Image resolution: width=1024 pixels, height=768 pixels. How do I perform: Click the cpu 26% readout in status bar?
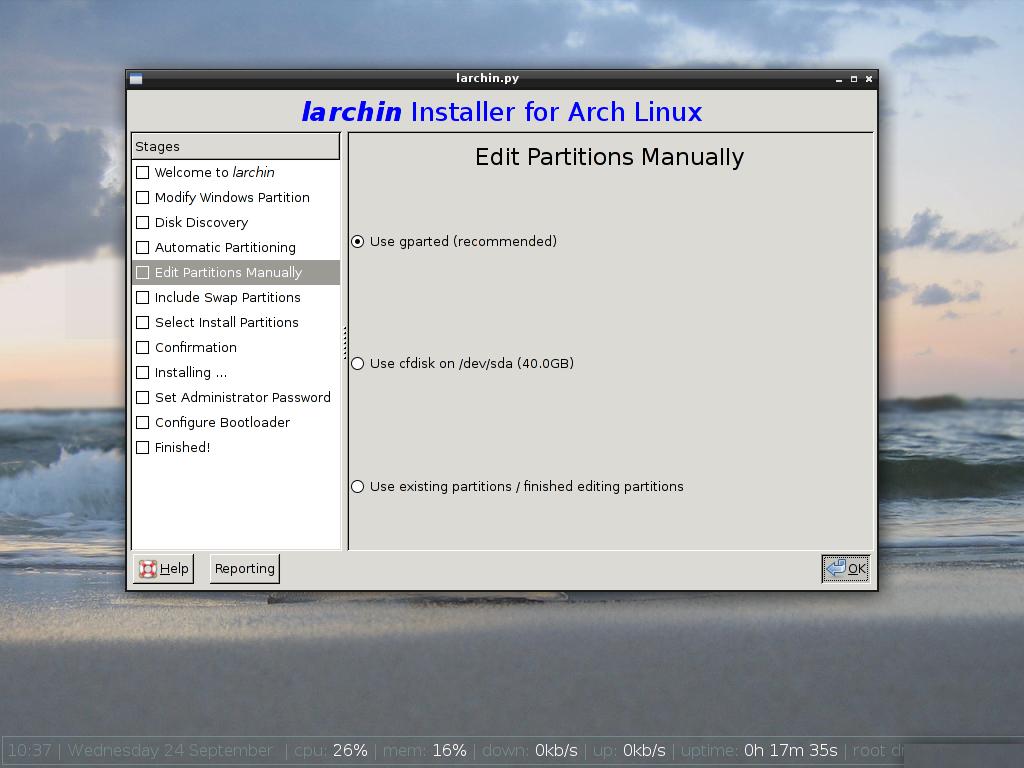(x=330, y=751)
